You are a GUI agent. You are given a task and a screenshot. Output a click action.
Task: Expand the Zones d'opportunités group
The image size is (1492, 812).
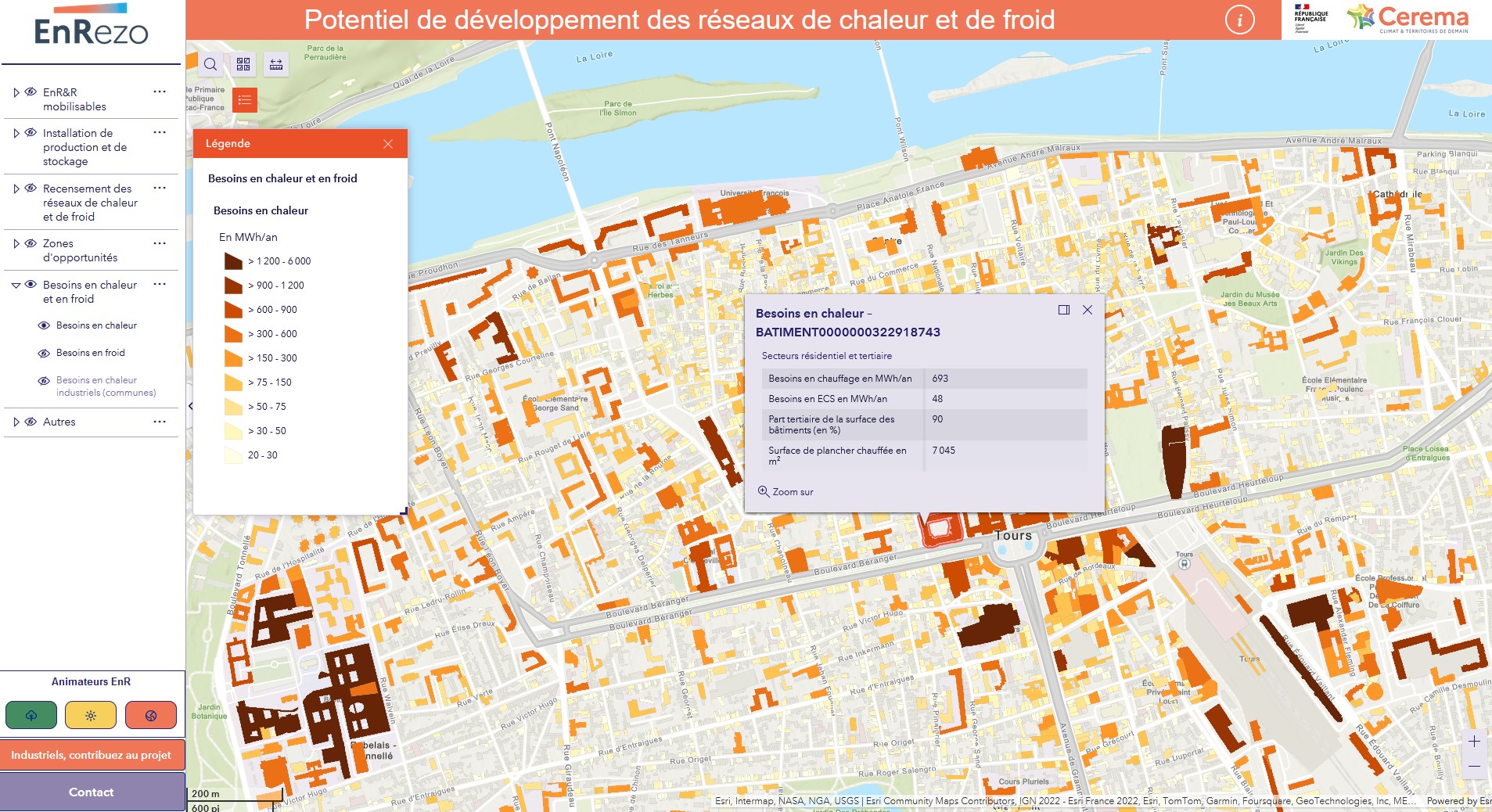(16, 243)
